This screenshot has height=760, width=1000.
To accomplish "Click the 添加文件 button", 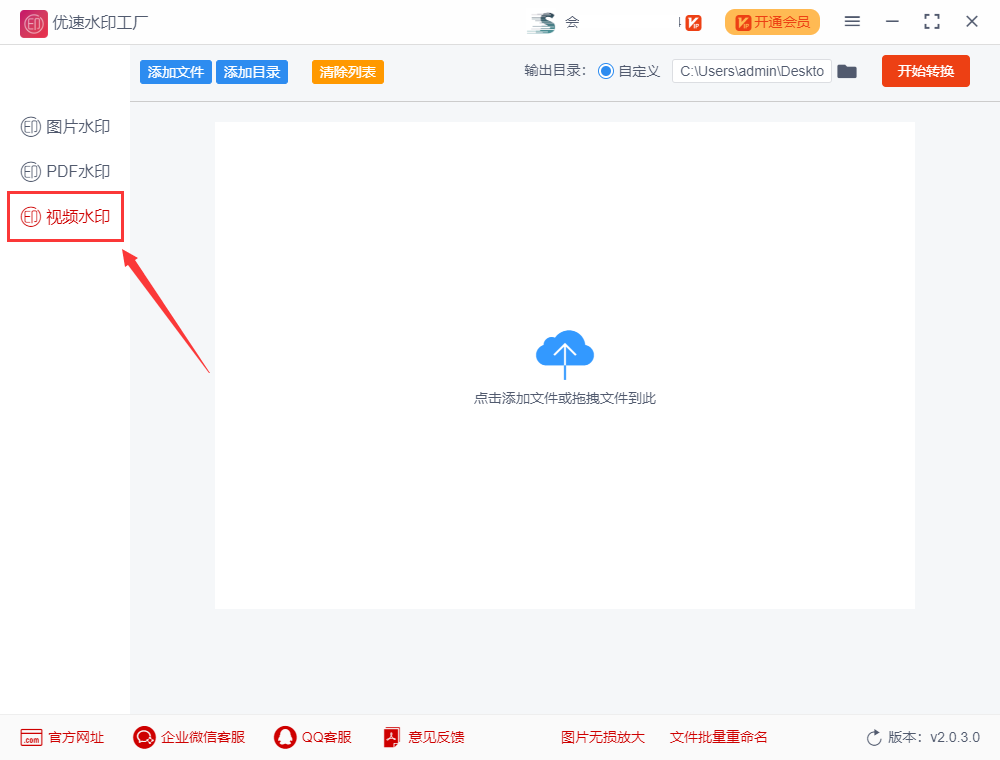I will (175, 71).
